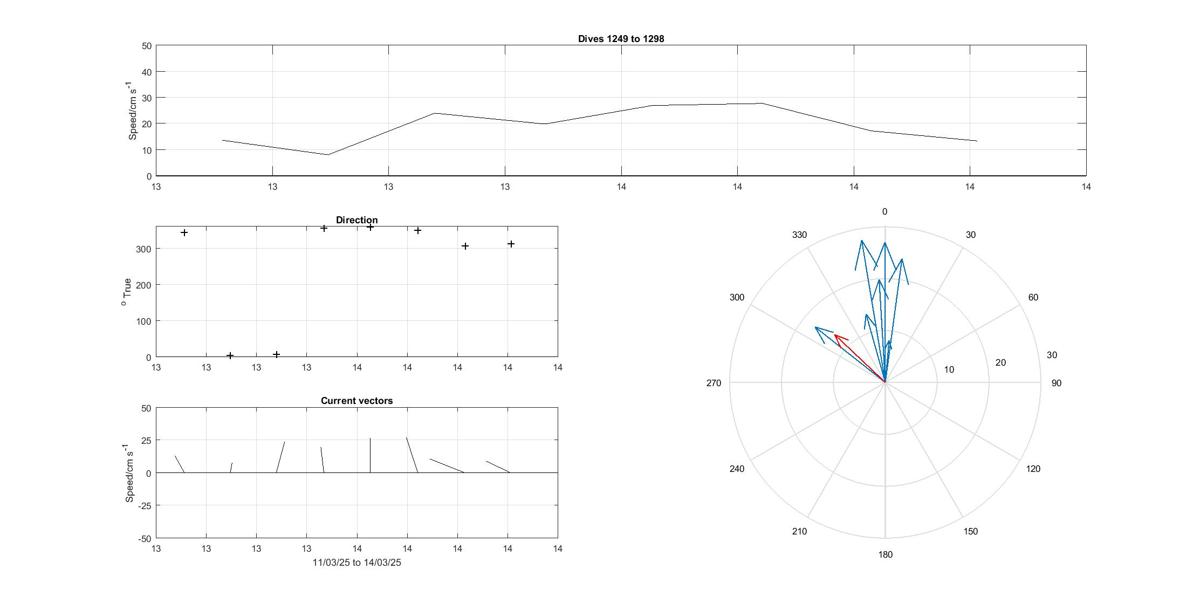The height and width of the screenshot is (605, 1200).
Task: Click the leftmost plus marker in the Direction plot
Action: coord(184,233)
